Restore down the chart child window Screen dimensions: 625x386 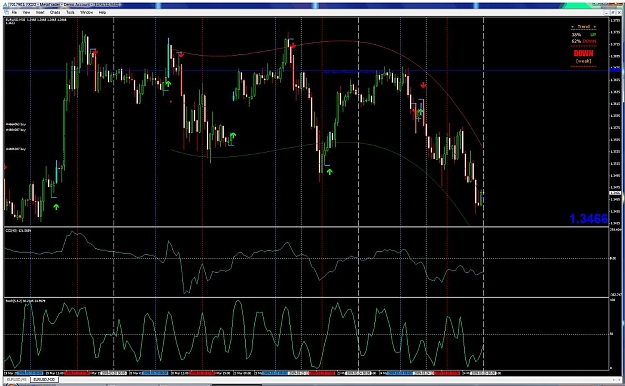coord(613,12)
